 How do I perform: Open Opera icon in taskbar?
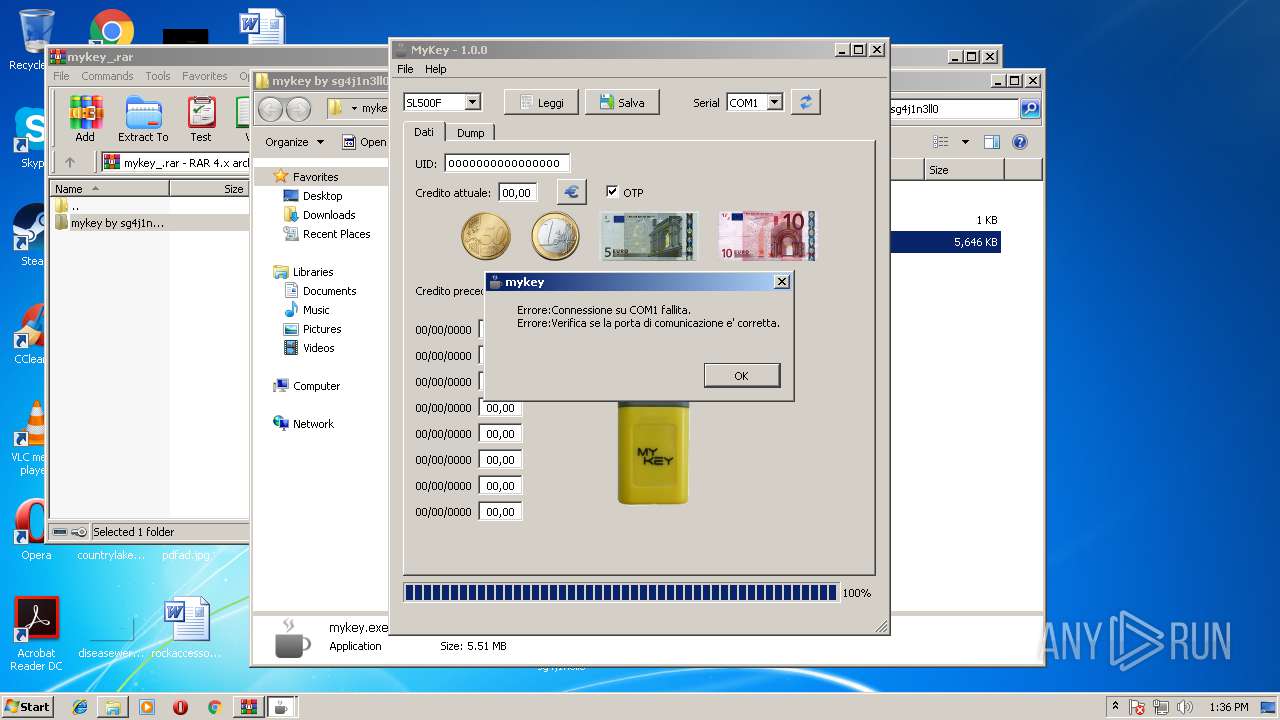tap(180, 707)
